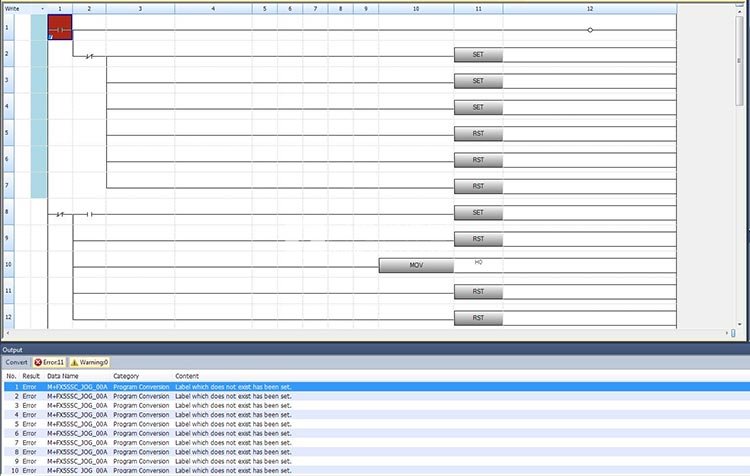750x476 pixels.
Task: Select the RST instruction on row 7
Action: [478, 186]
